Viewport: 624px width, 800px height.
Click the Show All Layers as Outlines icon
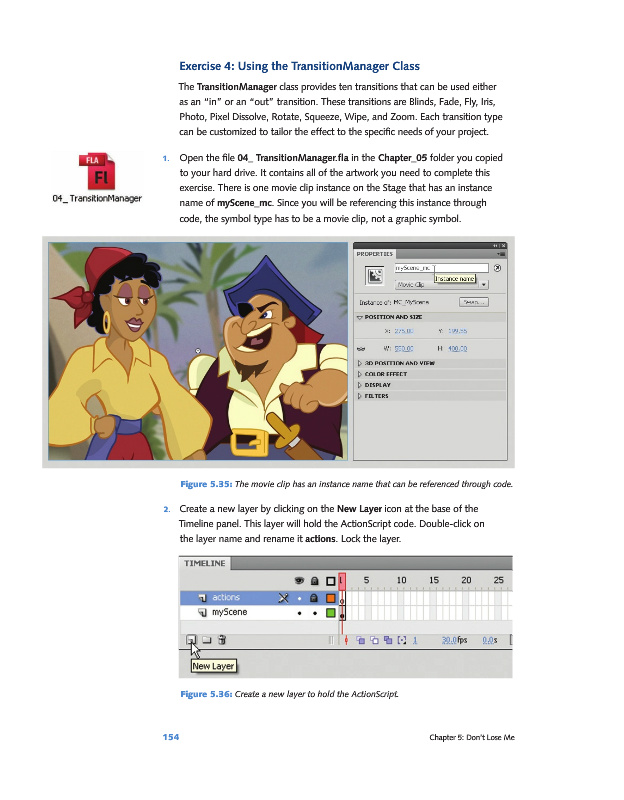pos(330,579)
